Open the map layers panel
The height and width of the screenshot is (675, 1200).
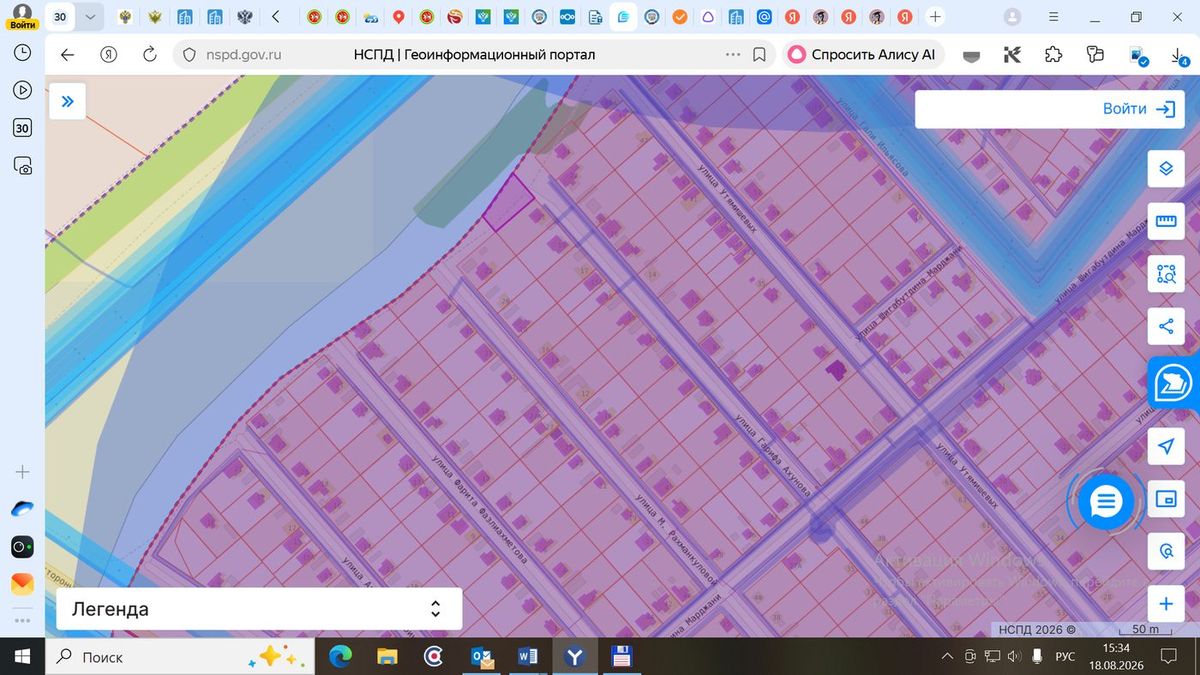pyautogui.click(x=1165, y=167)
